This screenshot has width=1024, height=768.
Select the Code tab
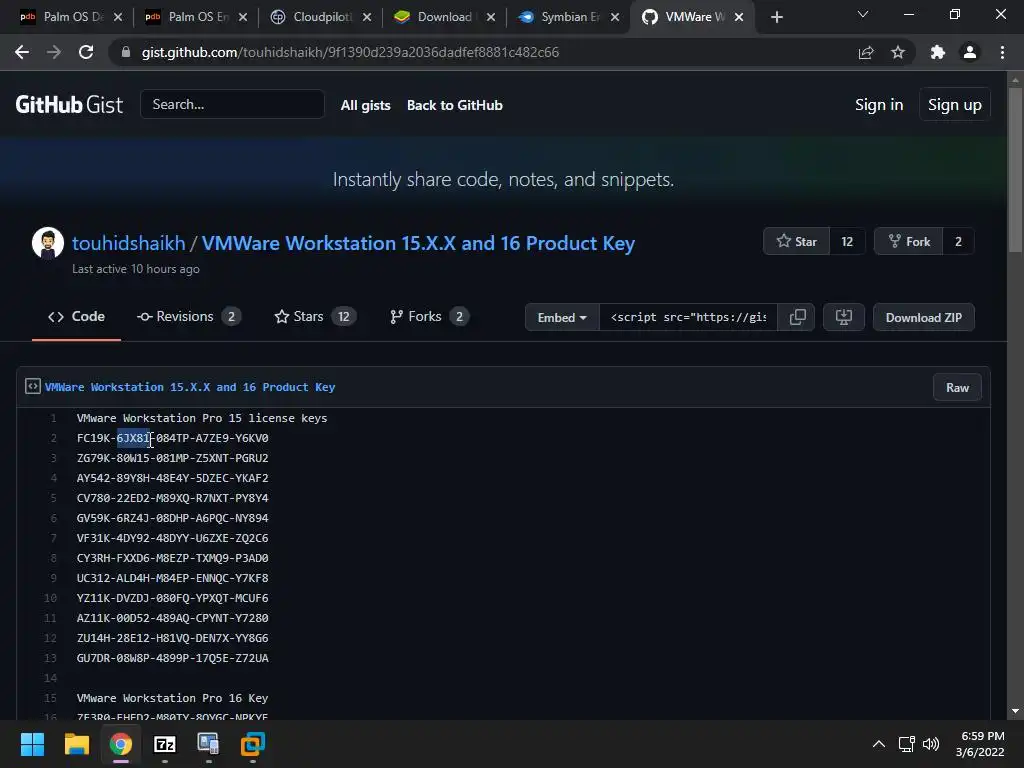tap(76, 317)
